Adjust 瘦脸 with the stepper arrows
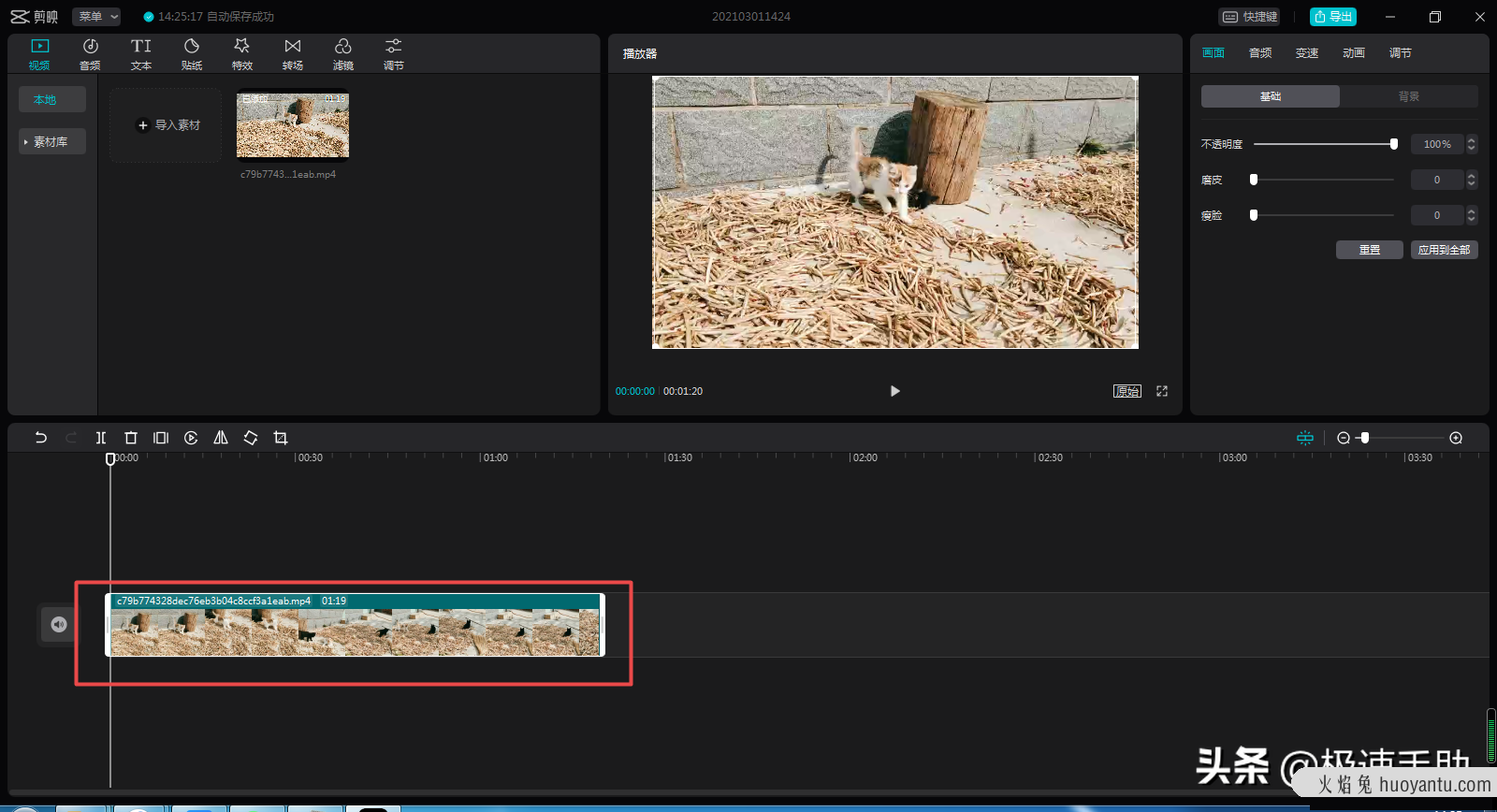Viewport: 1497px width, 812px height. point(1472,215)
